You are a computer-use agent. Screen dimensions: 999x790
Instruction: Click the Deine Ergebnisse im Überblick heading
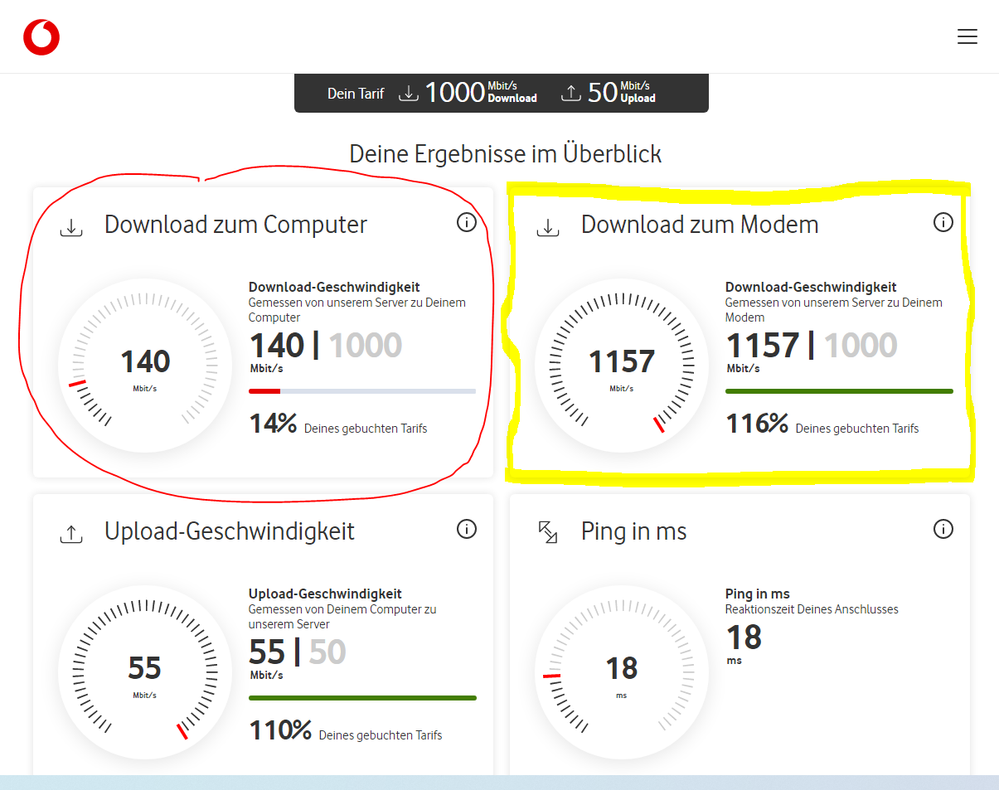coord(504,153)
